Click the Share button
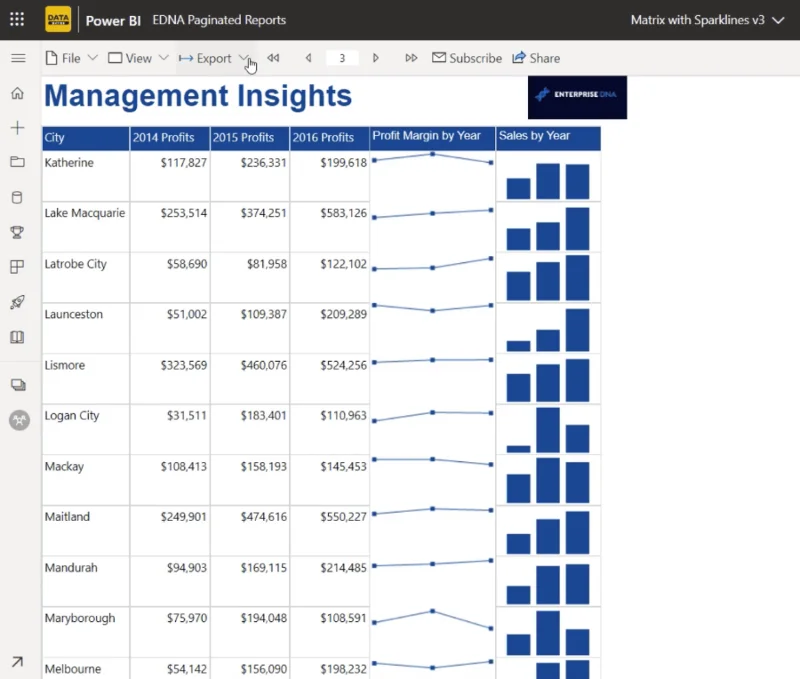 tap(536, 58)
